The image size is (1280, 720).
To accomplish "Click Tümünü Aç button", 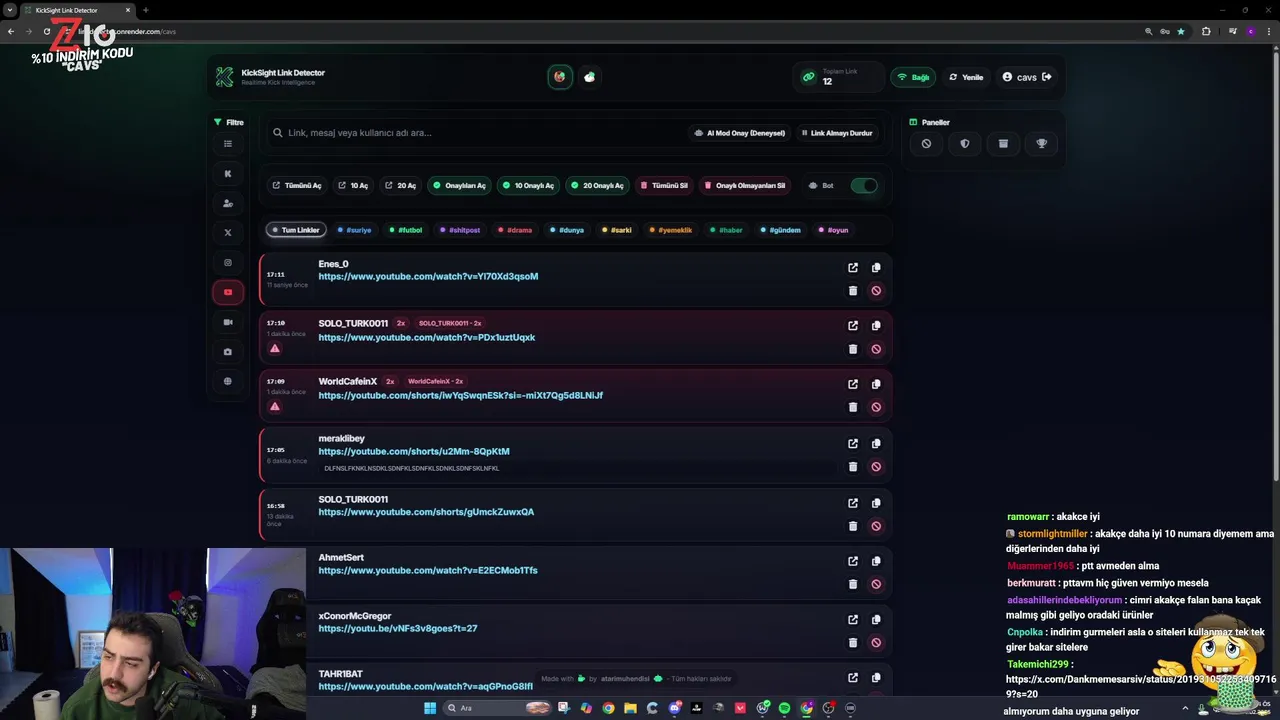I will point(297,186).
